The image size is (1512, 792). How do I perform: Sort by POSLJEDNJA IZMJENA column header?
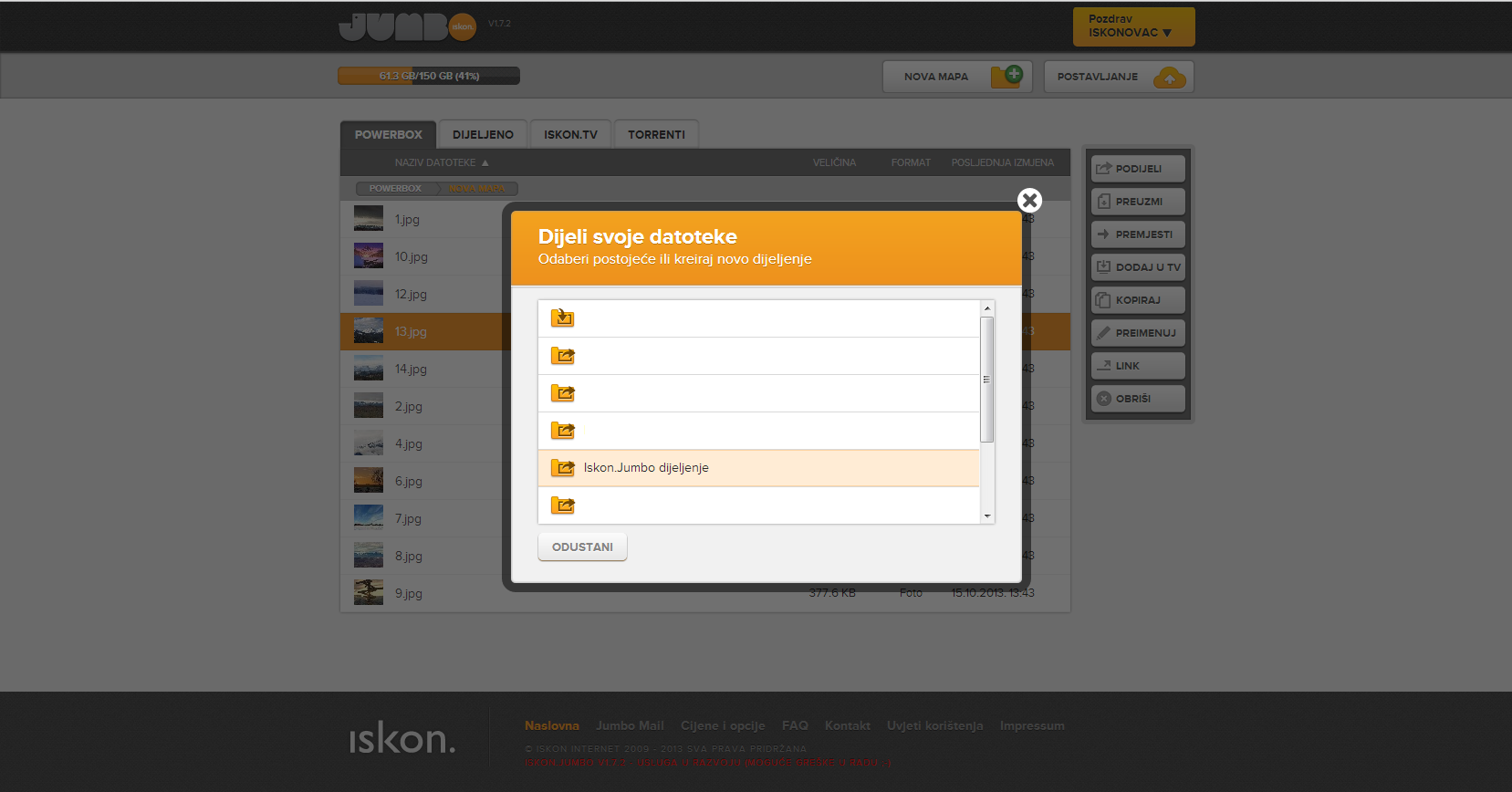coord(1002,162)
